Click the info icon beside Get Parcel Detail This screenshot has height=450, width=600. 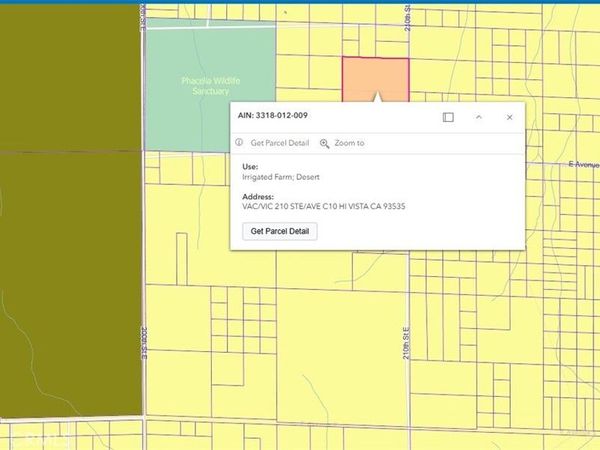pos(239,143)
